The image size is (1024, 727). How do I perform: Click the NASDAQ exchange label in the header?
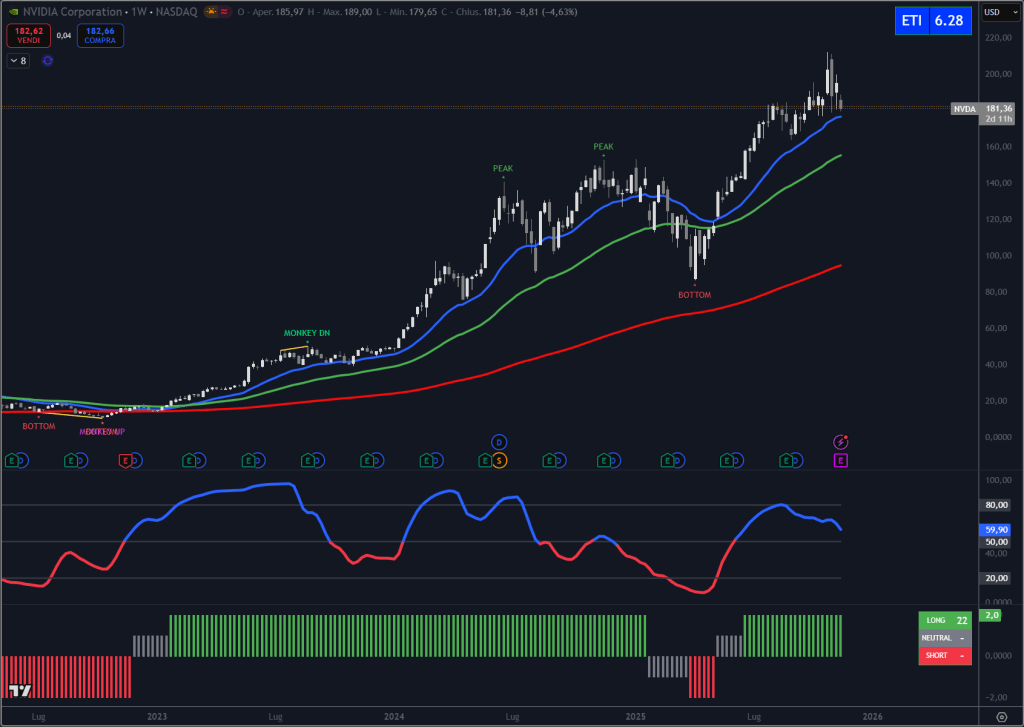point(178,12)
